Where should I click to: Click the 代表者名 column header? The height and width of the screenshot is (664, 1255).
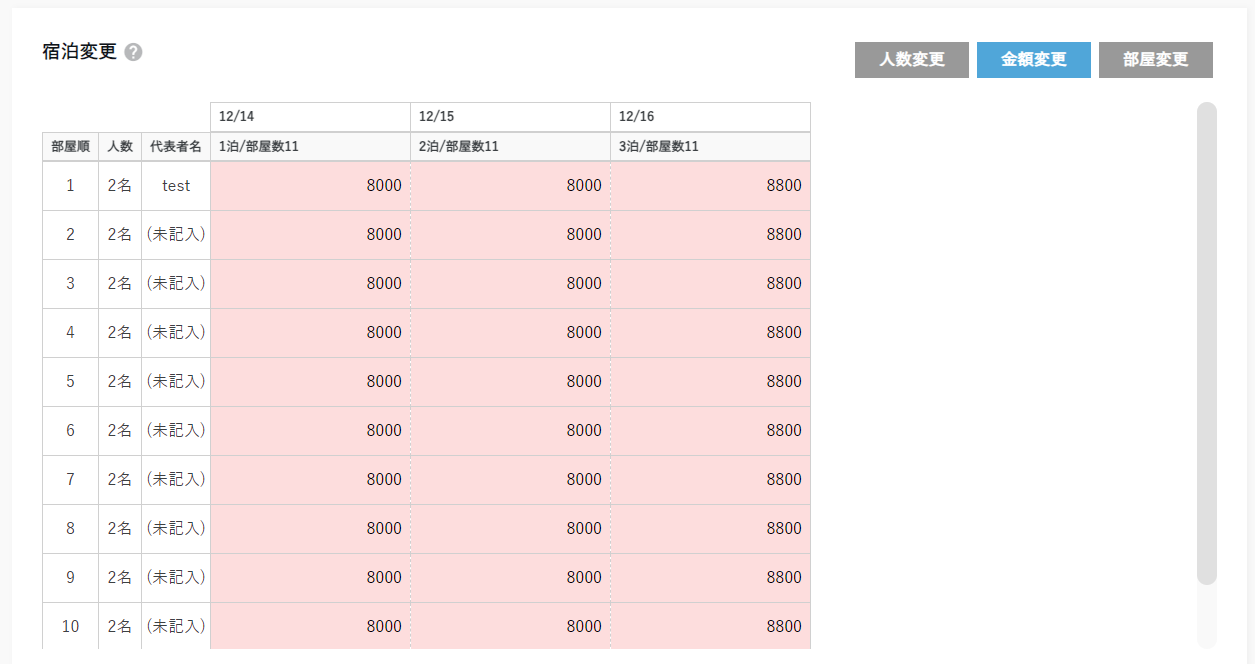tap(176, 147)
